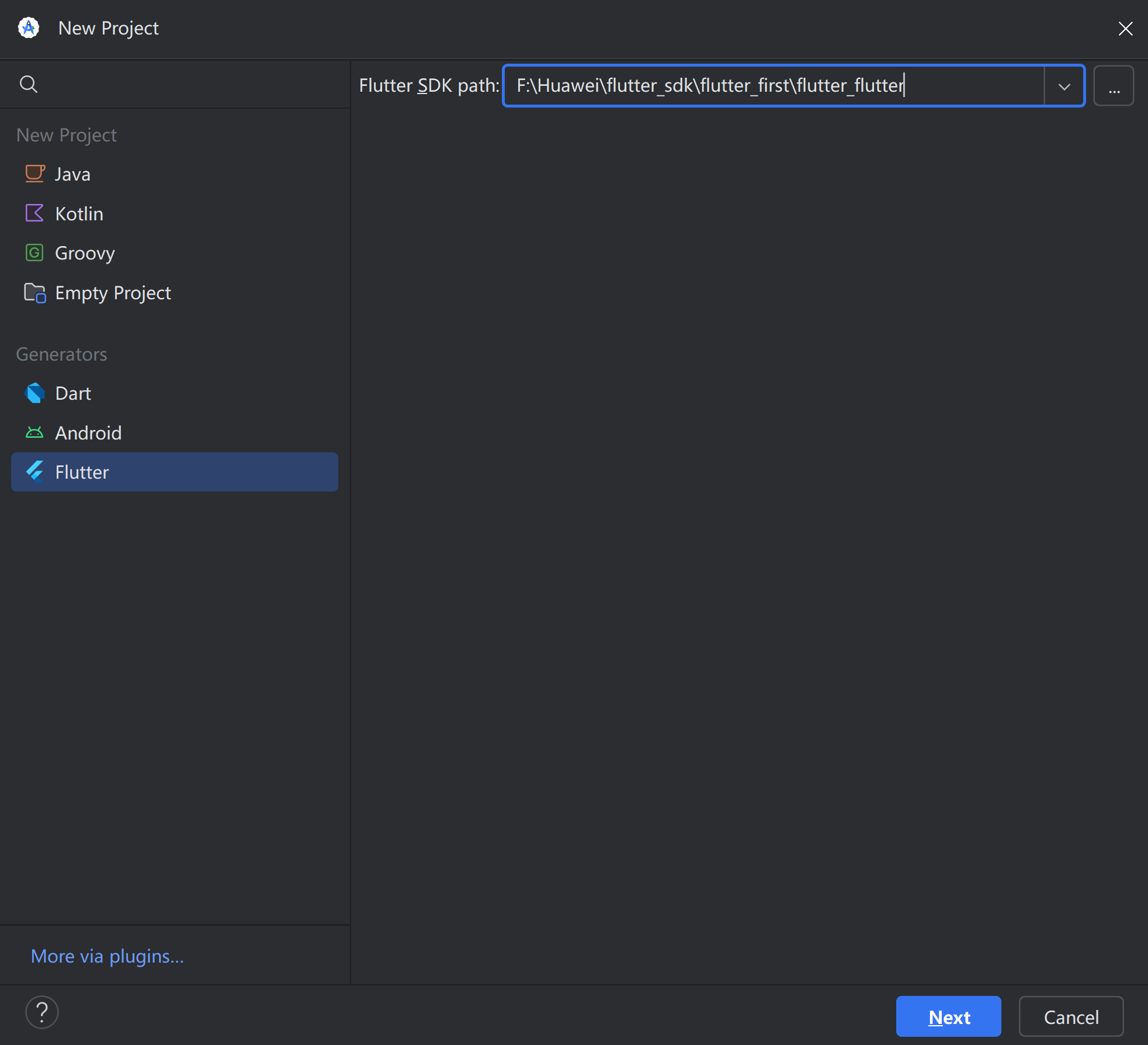The image size is (1148, 1045).
Task: Click the Groovy G icon
Action: (34, 252)
